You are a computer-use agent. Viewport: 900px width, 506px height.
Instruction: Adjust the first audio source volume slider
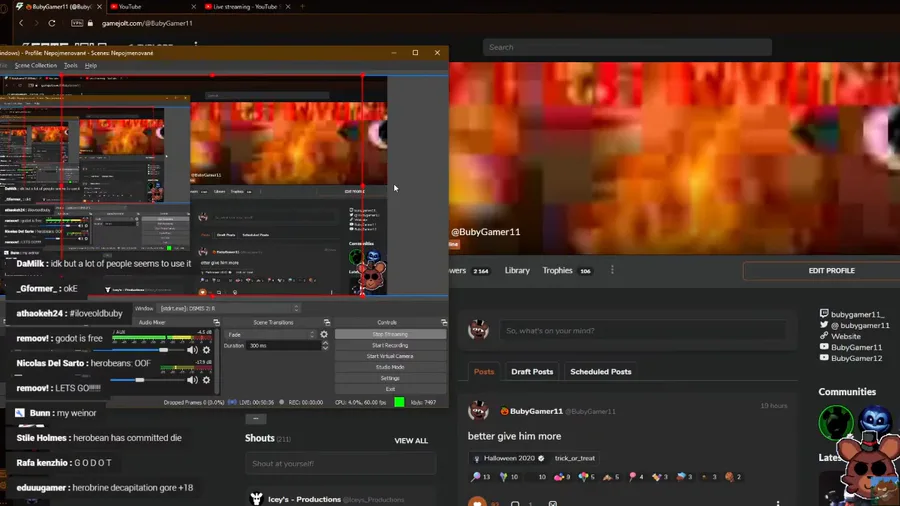pyautogui.click(x=164, y=350)
